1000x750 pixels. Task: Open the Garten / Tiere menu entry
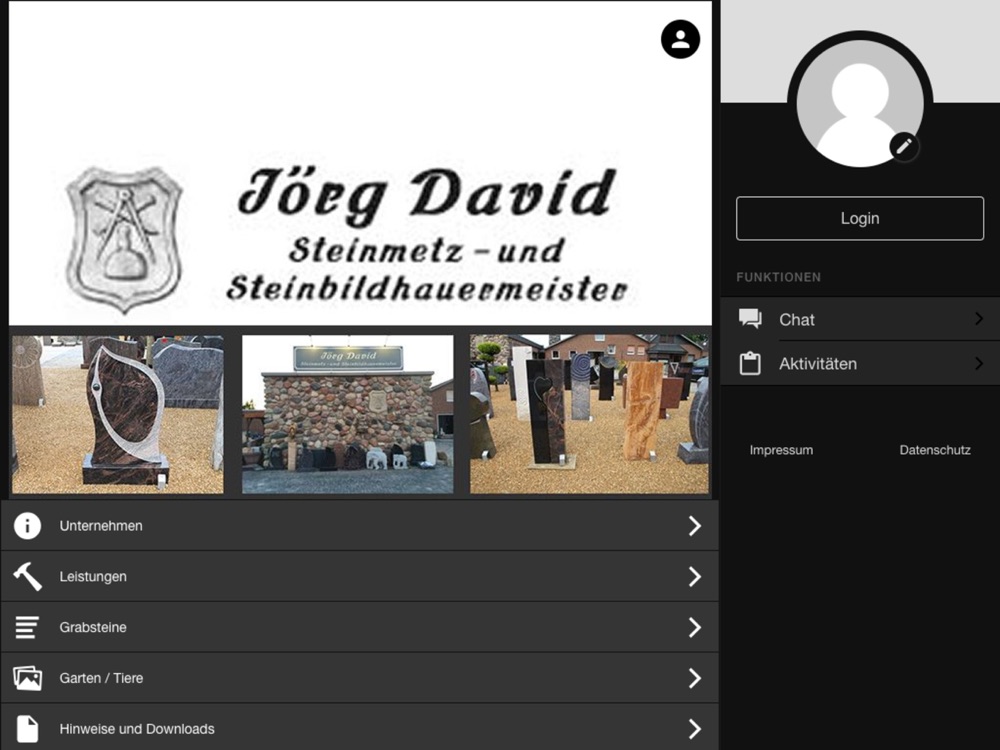click(360, 678)
